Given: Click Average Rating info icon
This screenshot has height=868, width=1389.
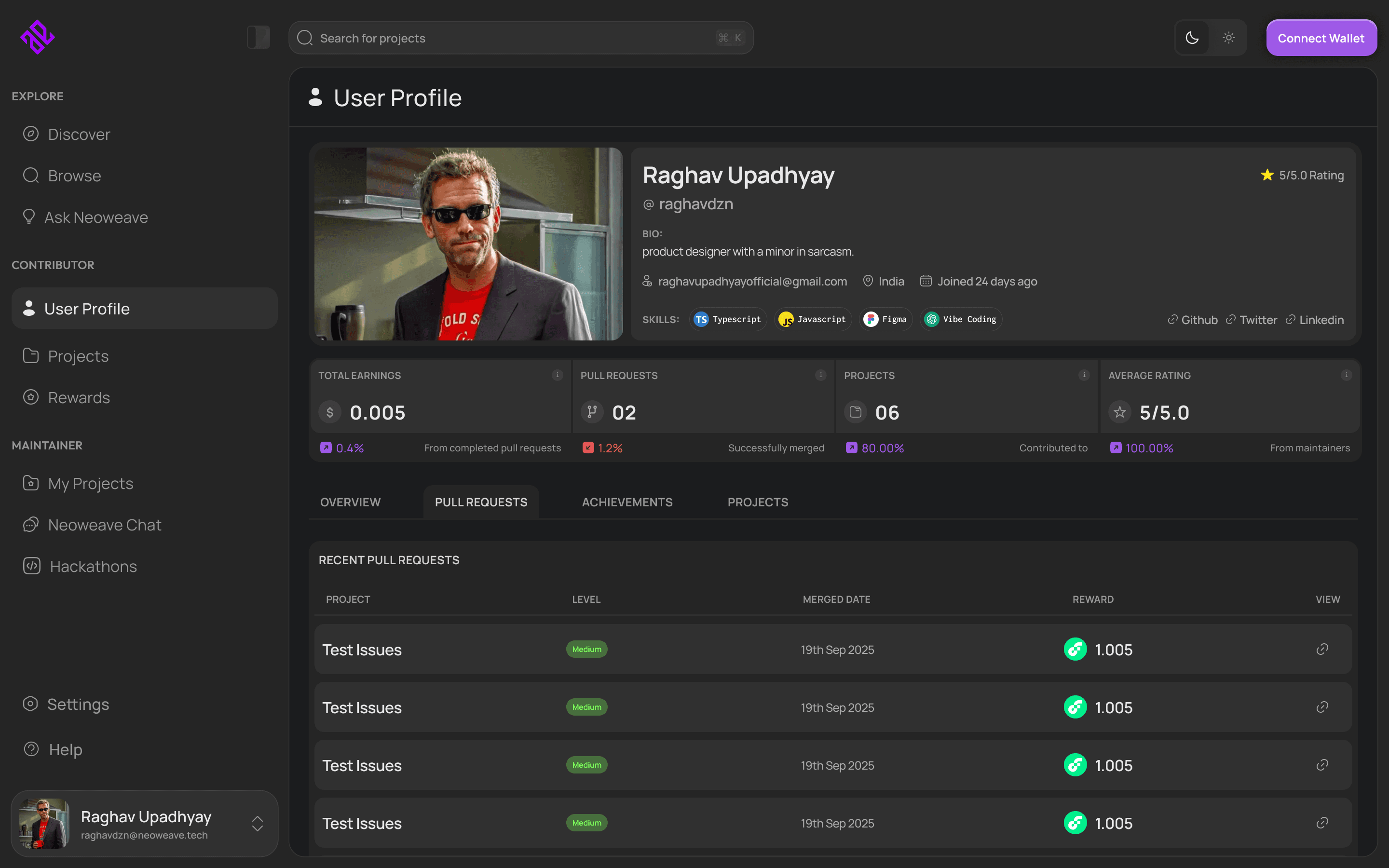Looking at the screenshot, I should click(x=1346, y=376).
